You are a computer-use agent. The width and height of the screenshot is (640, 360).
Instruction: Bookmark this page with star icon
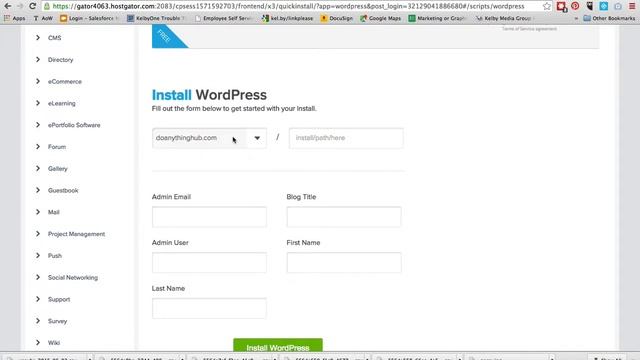pos(547,6)
